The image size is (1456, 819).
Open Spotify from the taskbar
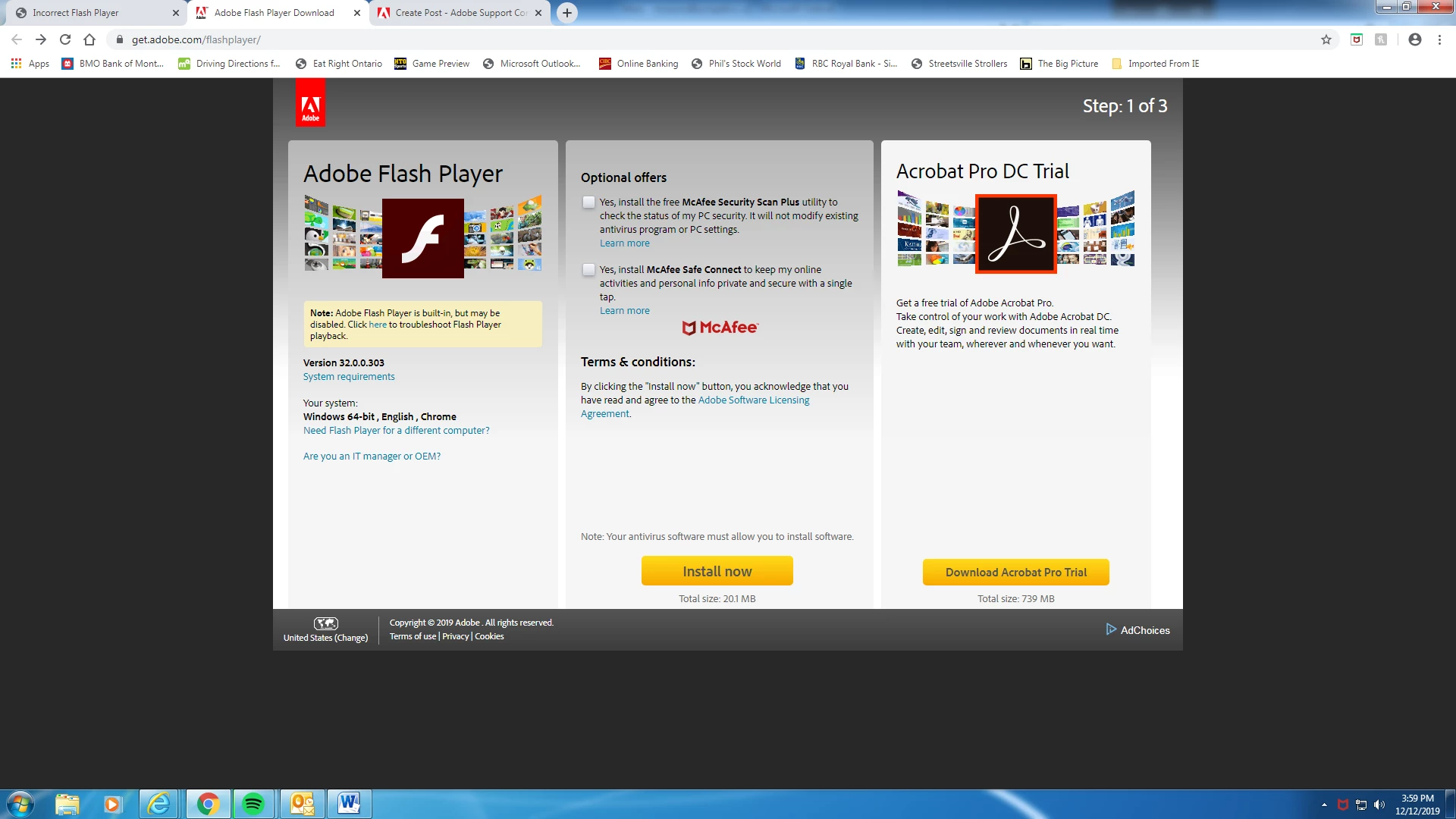253,804
